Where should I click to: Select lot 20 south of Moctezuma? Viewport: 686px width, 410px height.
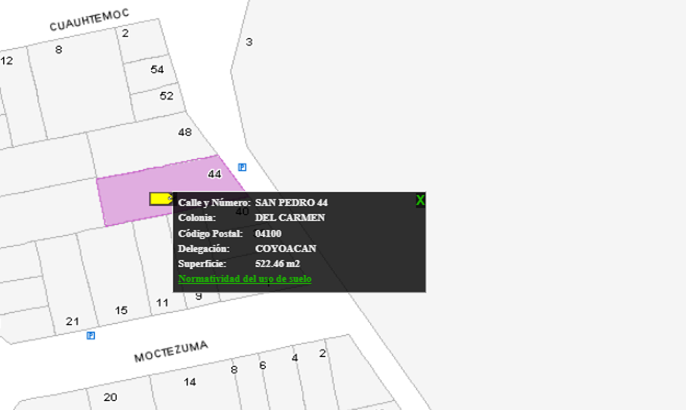110,397
